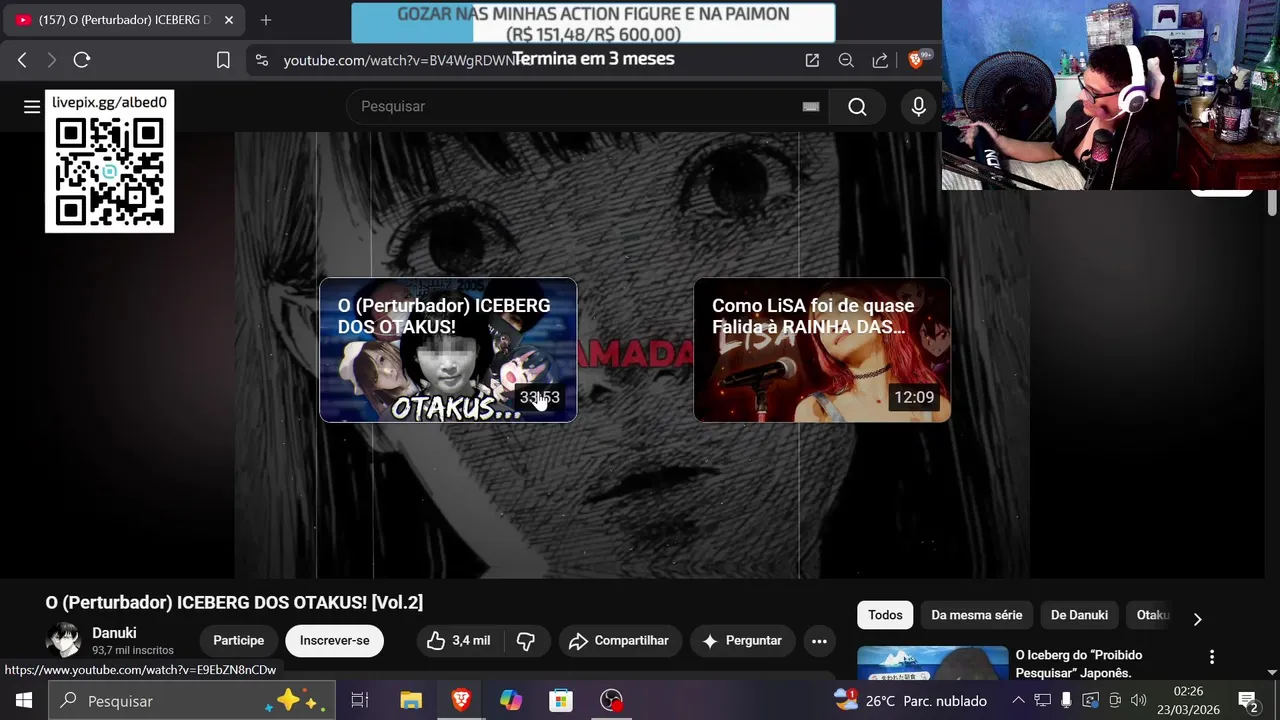Screen dimensions: 1280x720
Task: Select the De Danuki filter chip
Action: click(x=1079, y=615)
